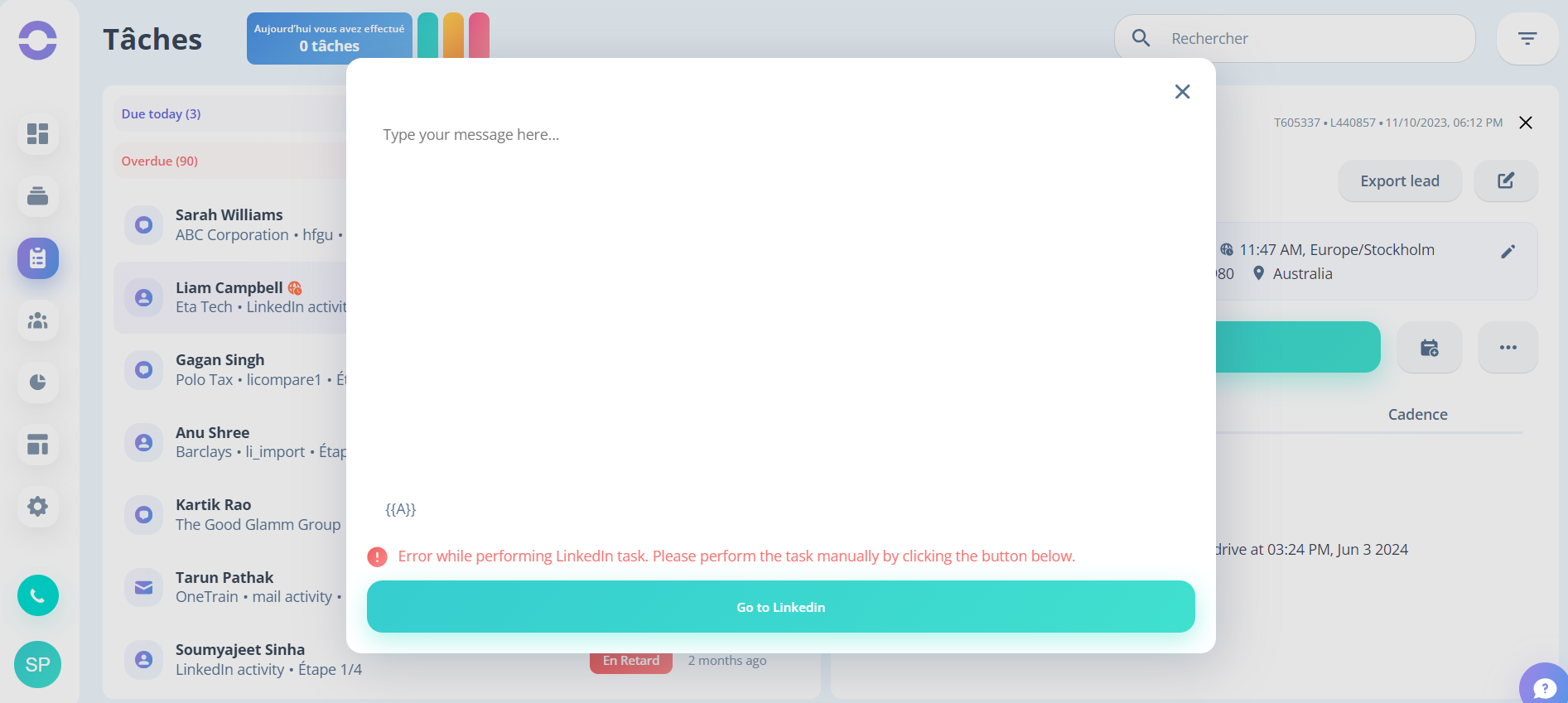Click the message text area
The height and width of the screenshot is (703, 1568).
point(780,306)
